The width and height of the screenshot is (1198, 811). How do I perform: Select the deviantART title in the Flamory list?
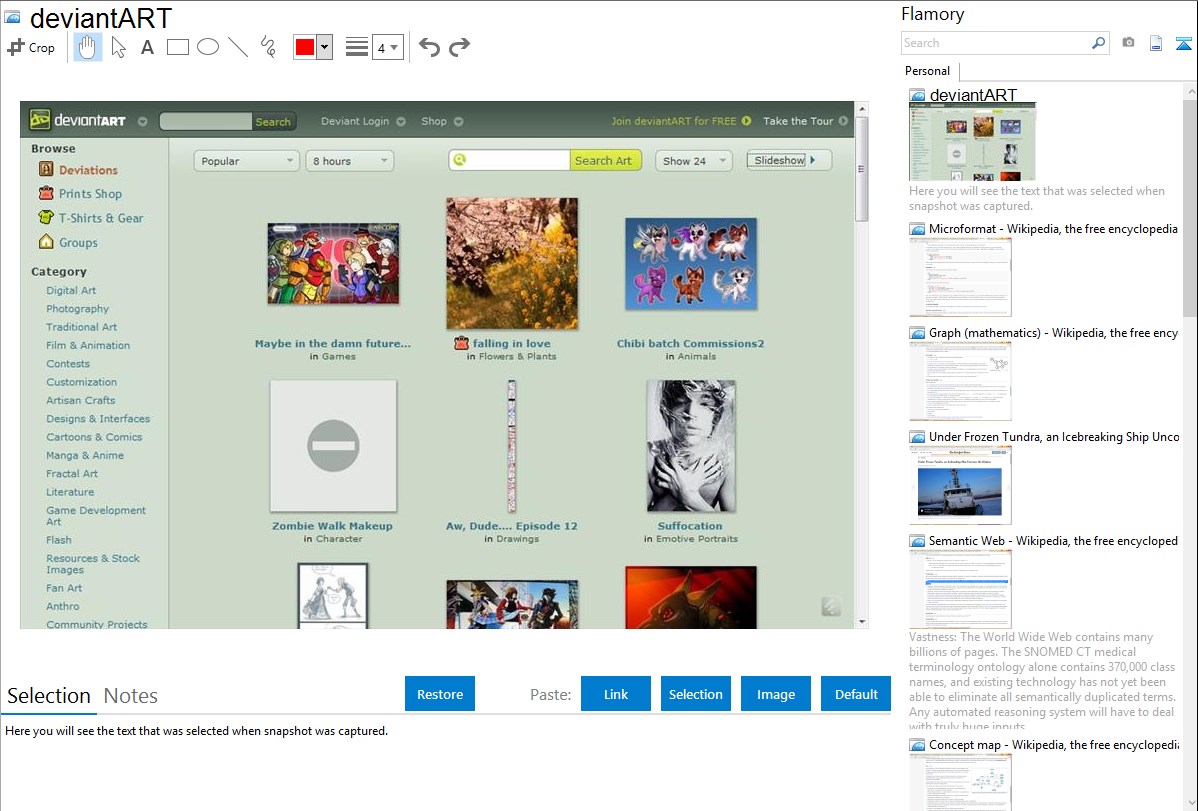(973, 95)
